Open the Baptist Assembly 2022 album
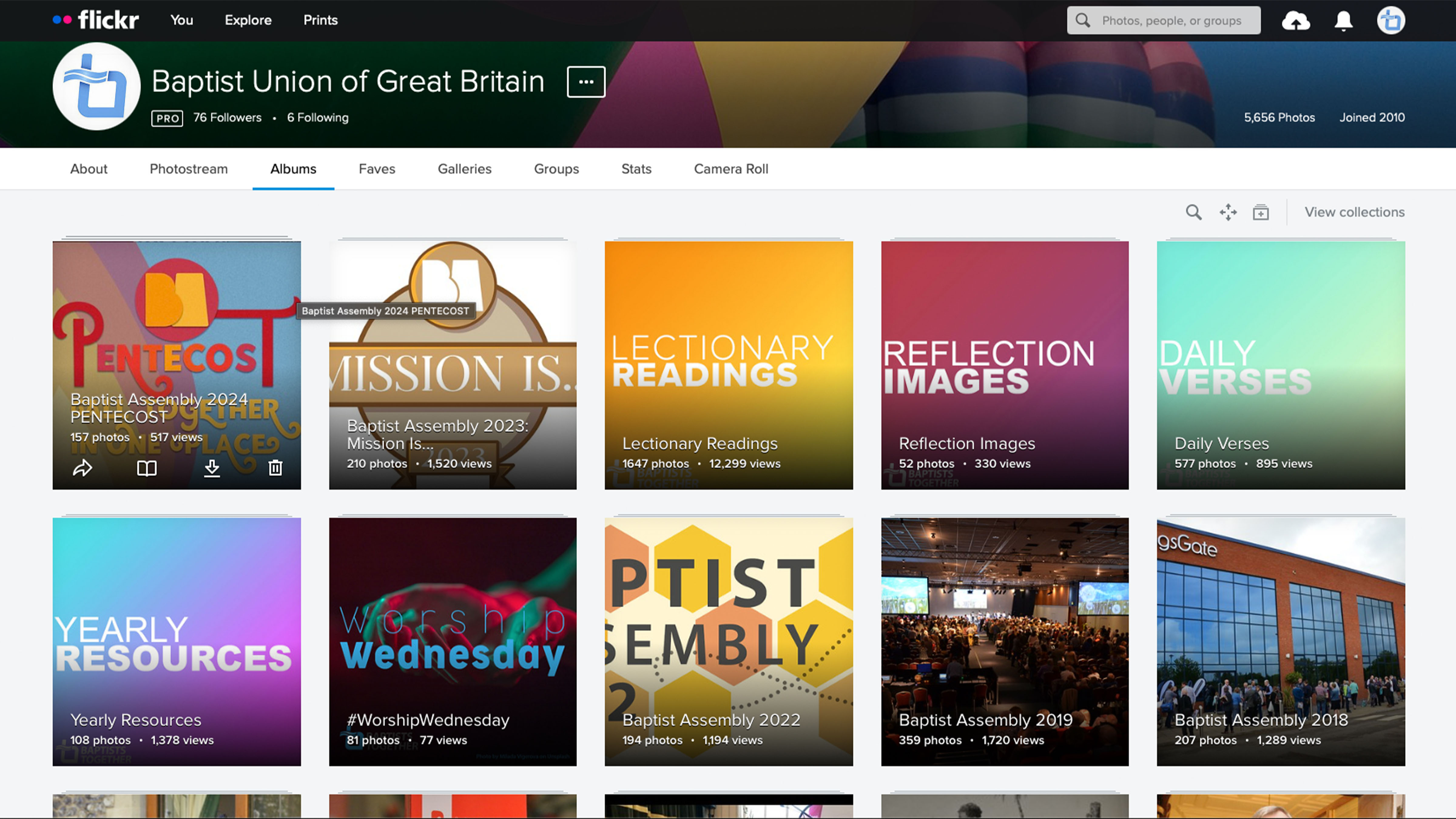The width and height of the screenshot is (1456, 819). tap(729, 642)
